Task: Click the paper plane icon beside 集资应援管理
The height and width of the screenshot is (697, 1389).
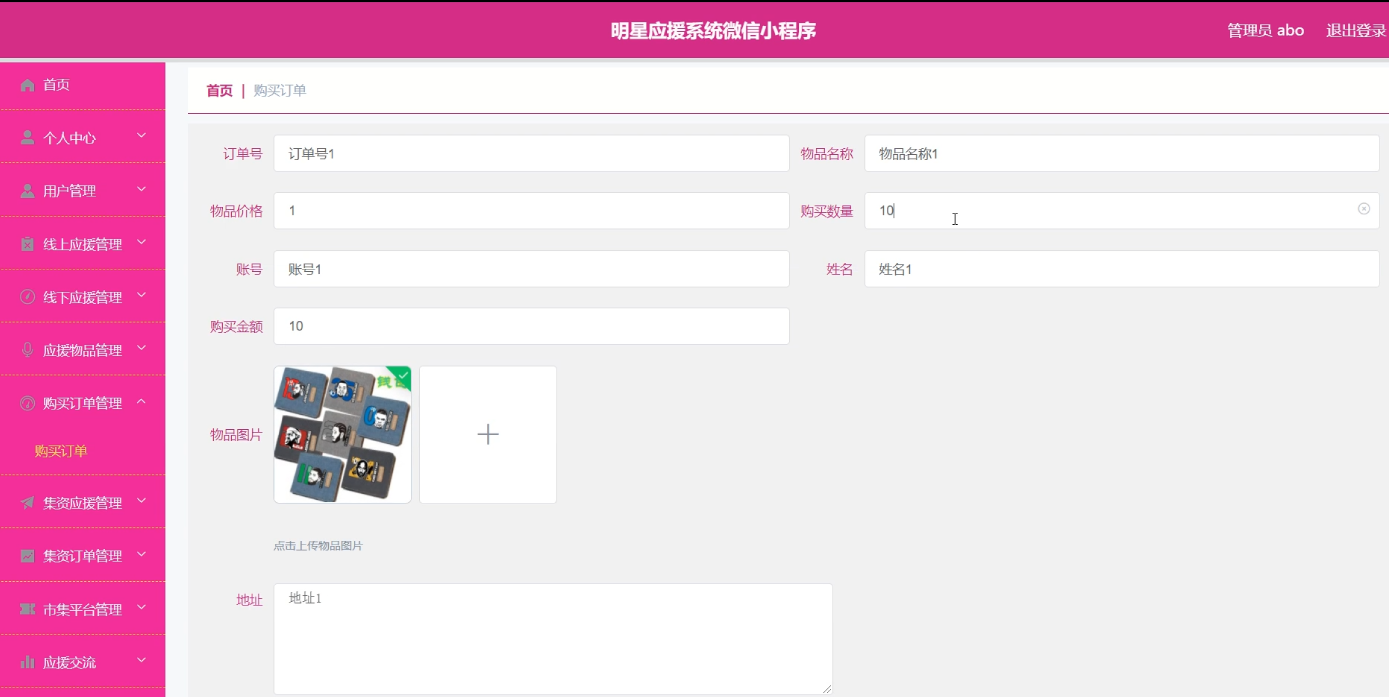Action: tap(27, 503)
